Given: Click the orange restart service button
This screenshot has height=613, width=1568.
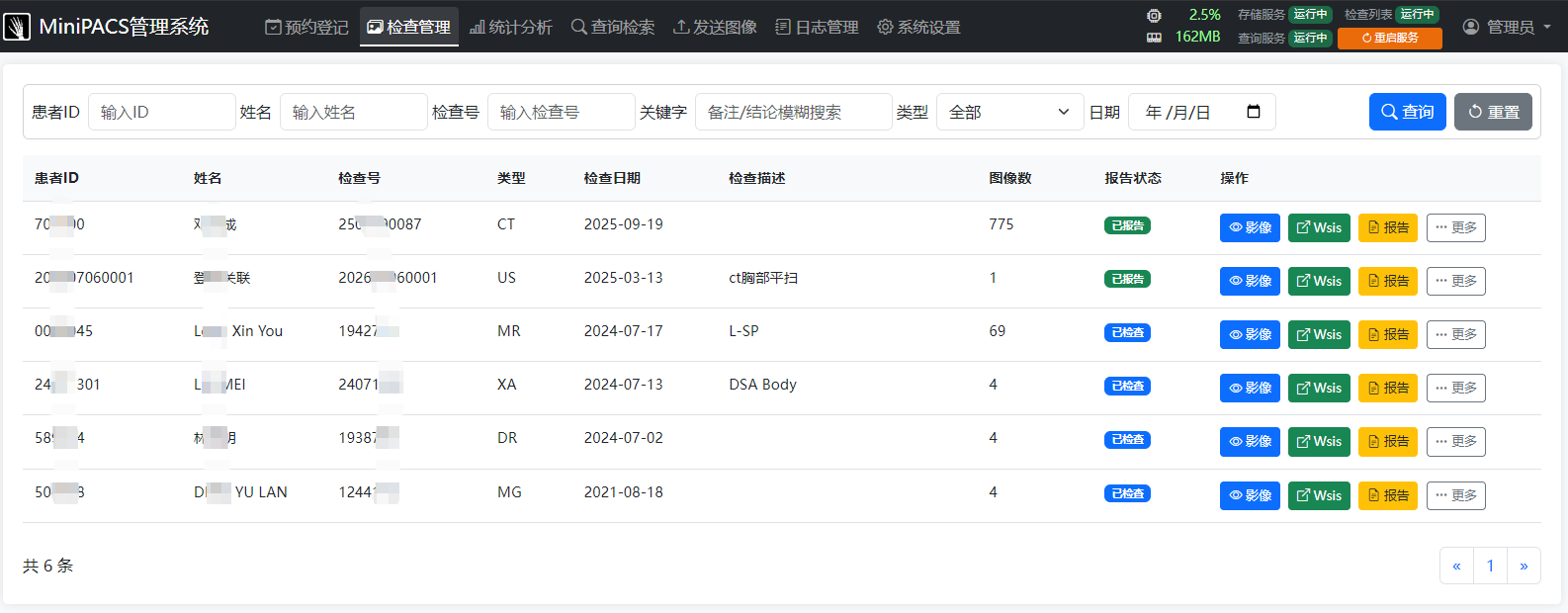Looking at the screenshot, I should click(x=1389, y=38).
